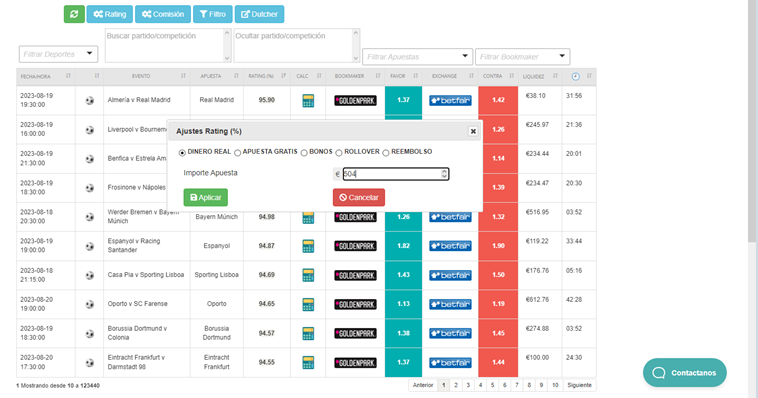Close the Ajustes Rating dialog

click(473, 131)
